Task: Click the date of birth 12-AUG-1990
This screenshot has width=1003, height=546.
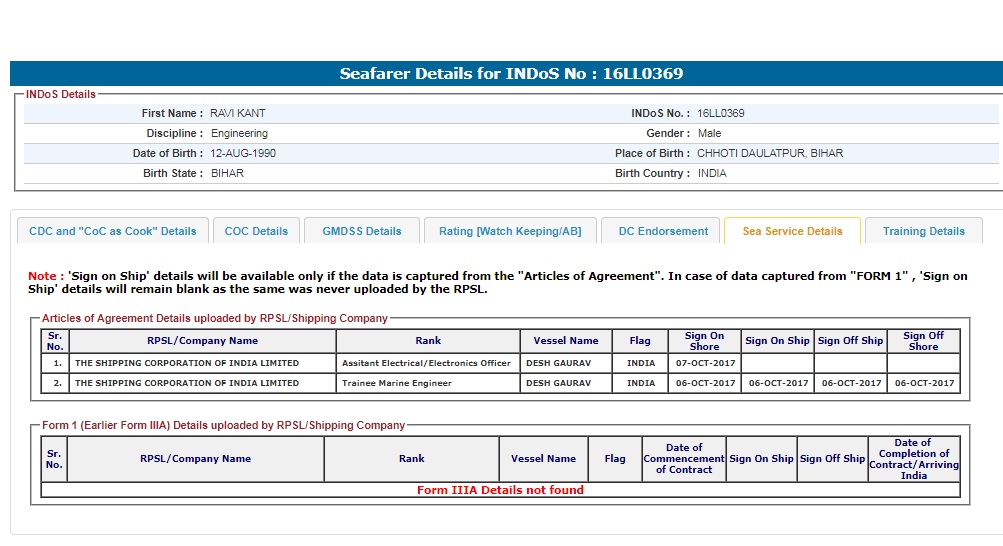Action: (x=243, y=153)
